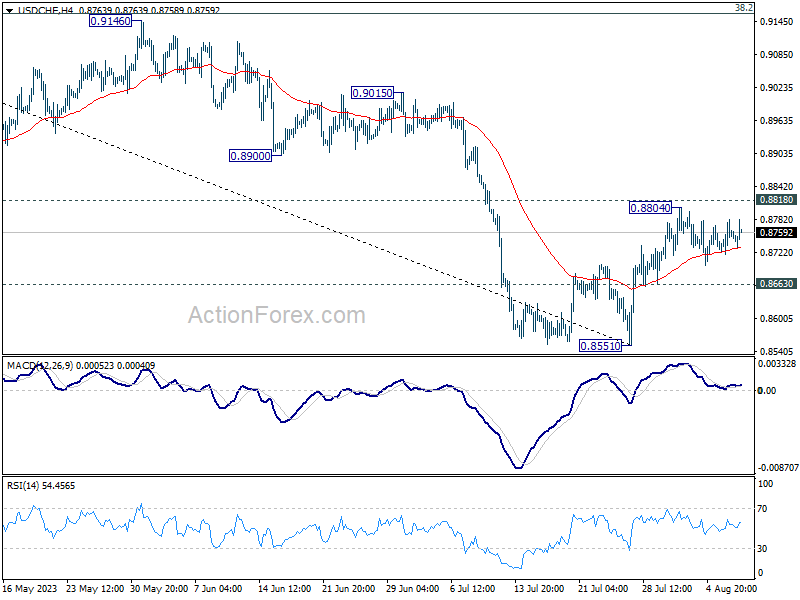Click the 16 May 2023 date on time axis
This screenshot has width=800, height=600.
pyautogui.click(x=30, y=588)
